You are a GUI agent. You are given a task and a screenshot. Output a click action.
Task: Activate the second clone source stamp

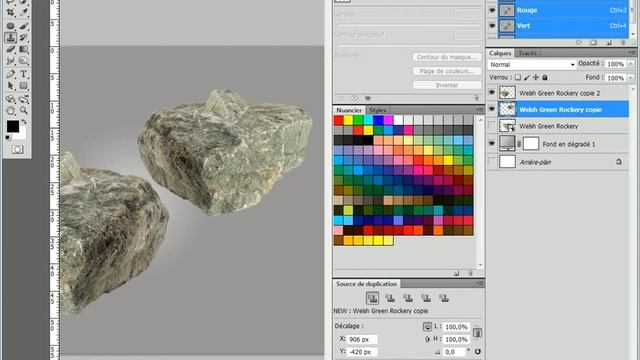390,298
